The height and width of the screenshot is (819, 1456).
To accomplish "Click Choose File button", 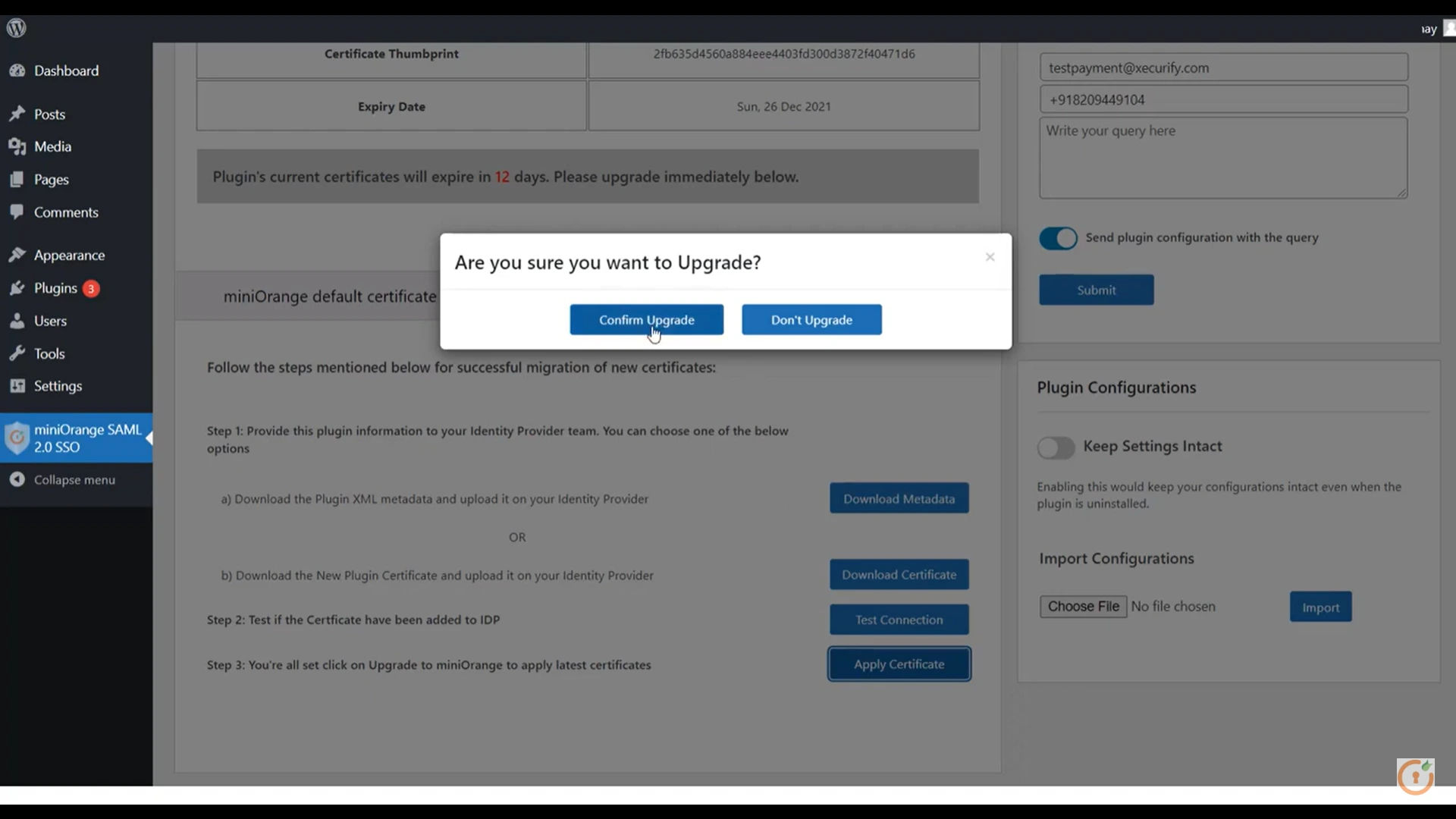I will point(1083,606).
